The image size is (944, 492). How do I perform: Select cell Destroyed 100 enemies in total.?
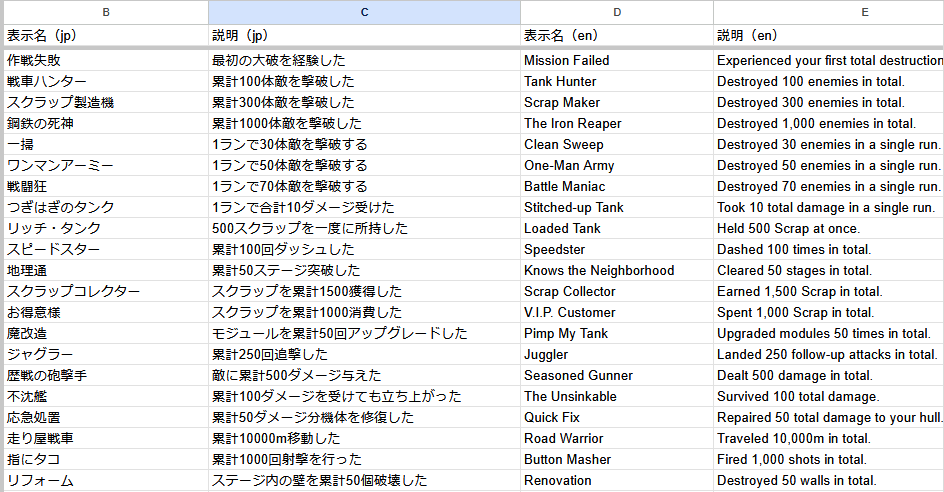click(x=829, y=81)
